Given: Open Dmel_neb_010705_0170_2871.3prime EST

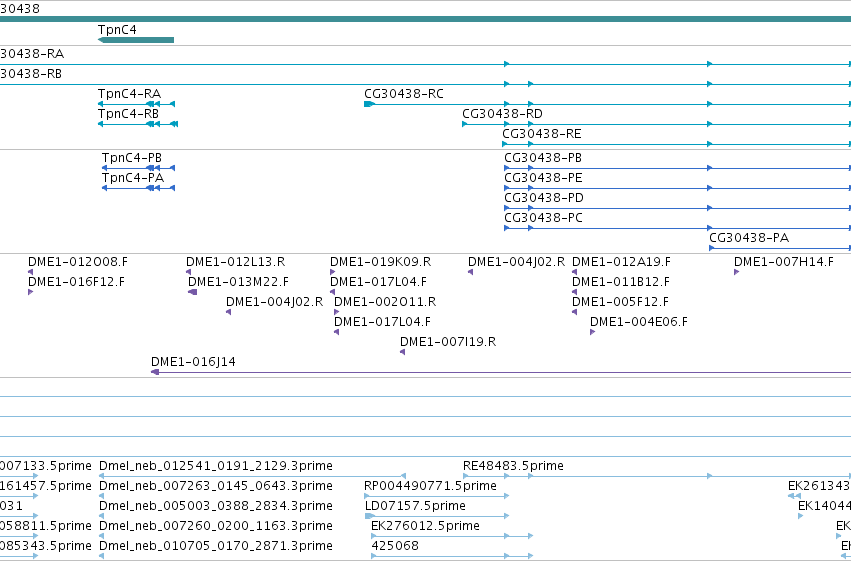Looking at the screenshot, I should pos(101,556).
